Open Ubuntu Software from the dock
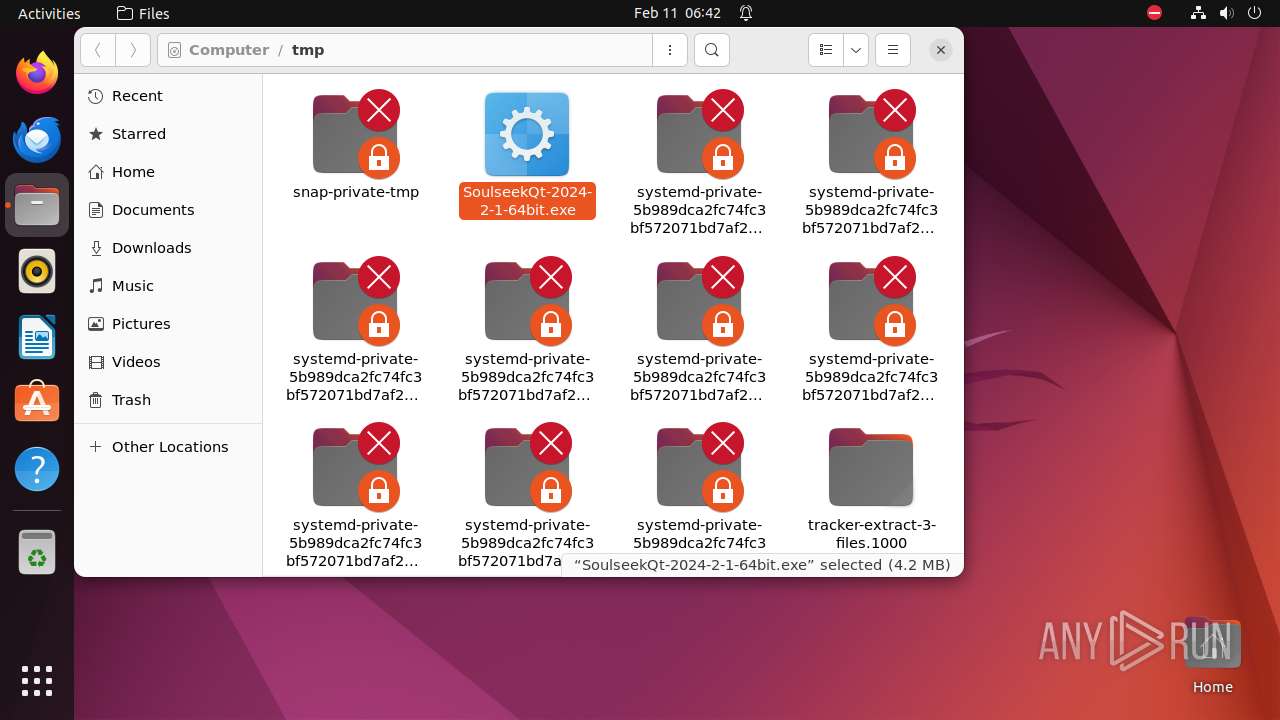1280x720 pixels. 37,403
